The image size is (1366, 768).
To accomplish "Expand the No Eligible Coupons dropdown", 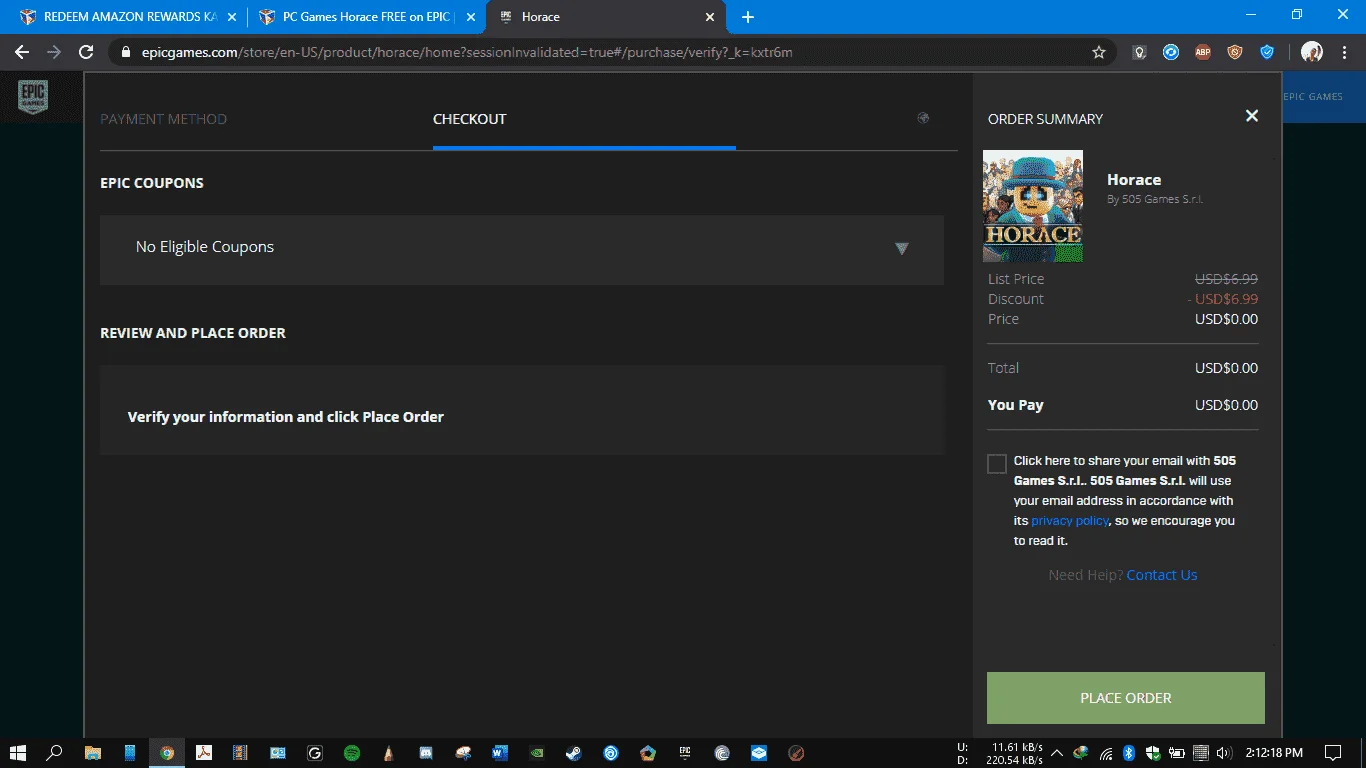I will [522, 249].
